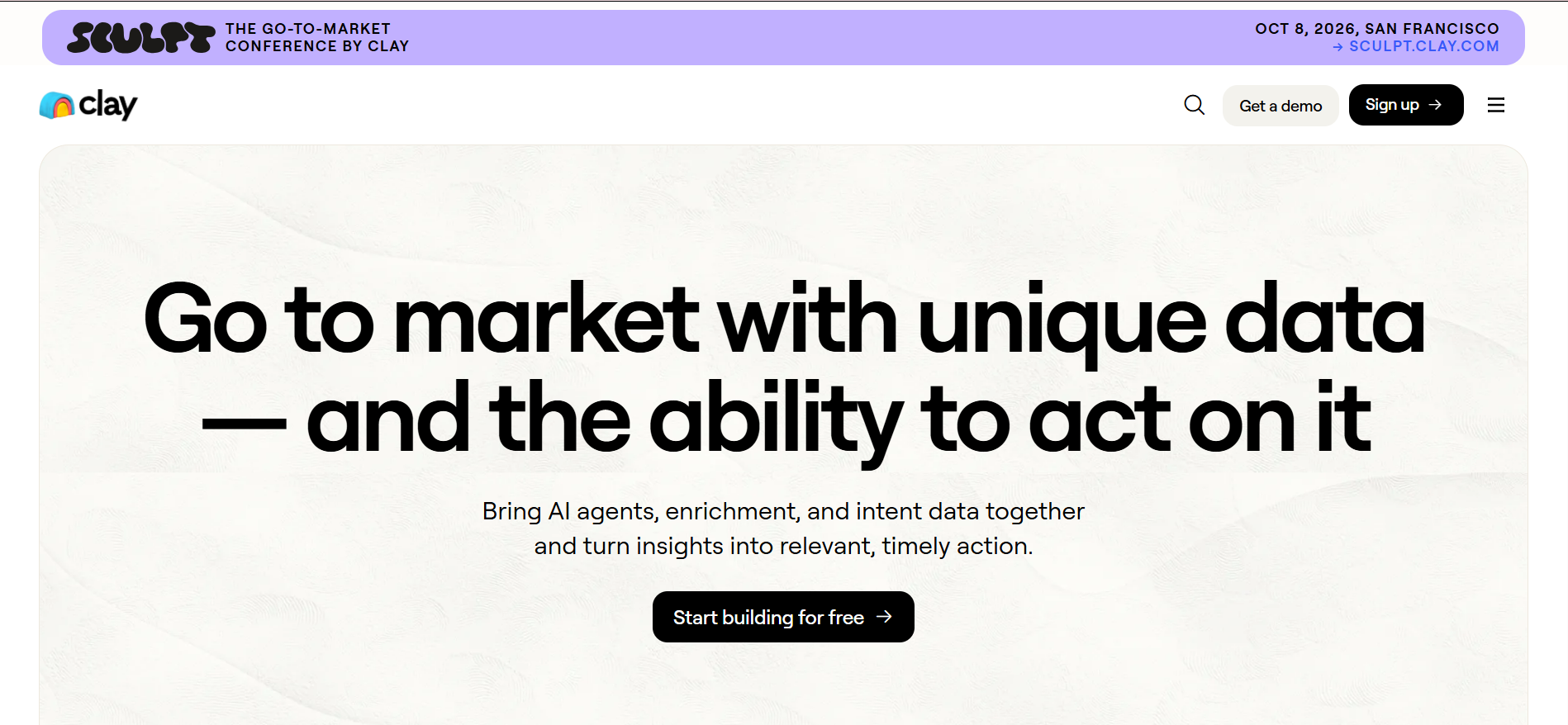
Task: Click the Sculpt conference logo
Action: click(140, 38)
